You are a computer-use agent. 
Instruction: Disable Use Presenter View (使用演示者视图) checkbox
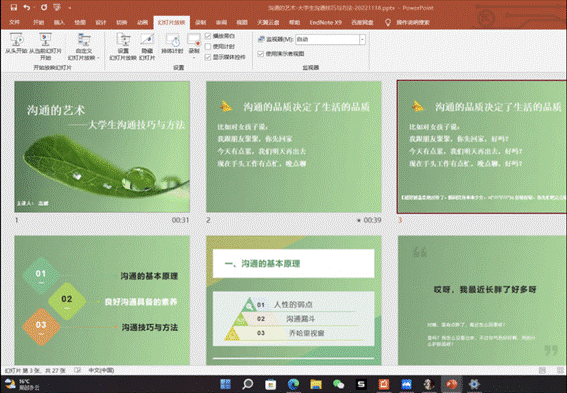coord(260,54)
